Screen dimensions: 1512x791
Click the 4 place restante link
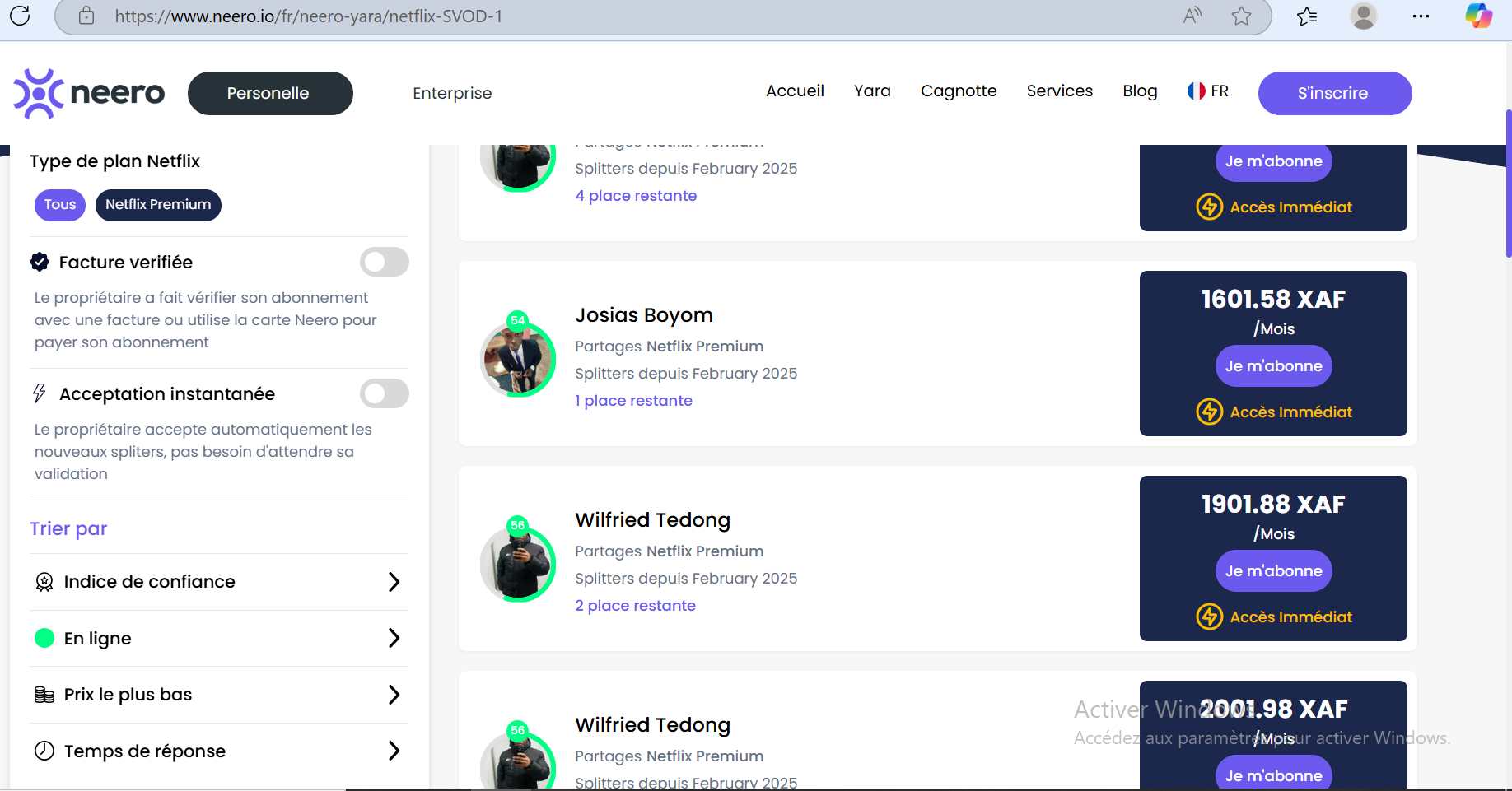pyautogui.click(x=636, y=196)
